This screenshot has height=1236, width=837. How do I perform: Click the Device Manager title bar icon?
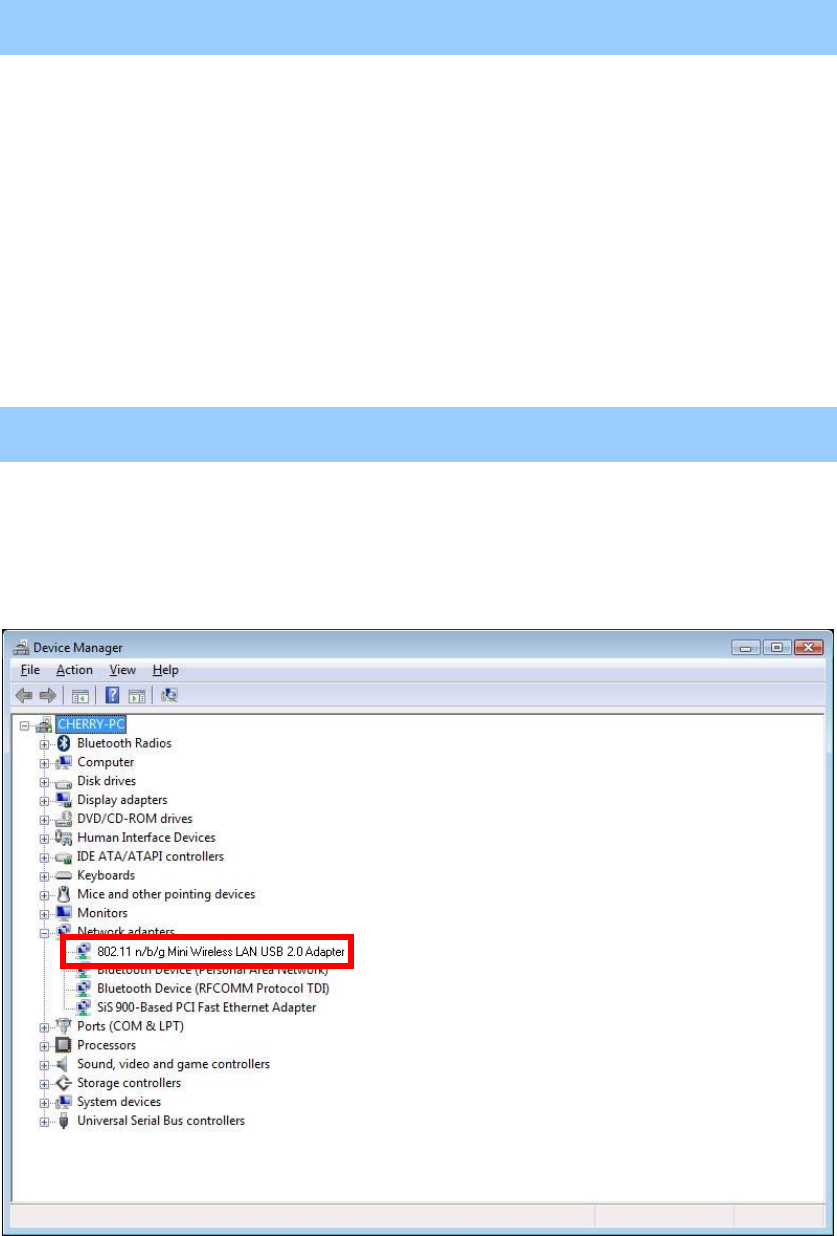pos(22,647)
